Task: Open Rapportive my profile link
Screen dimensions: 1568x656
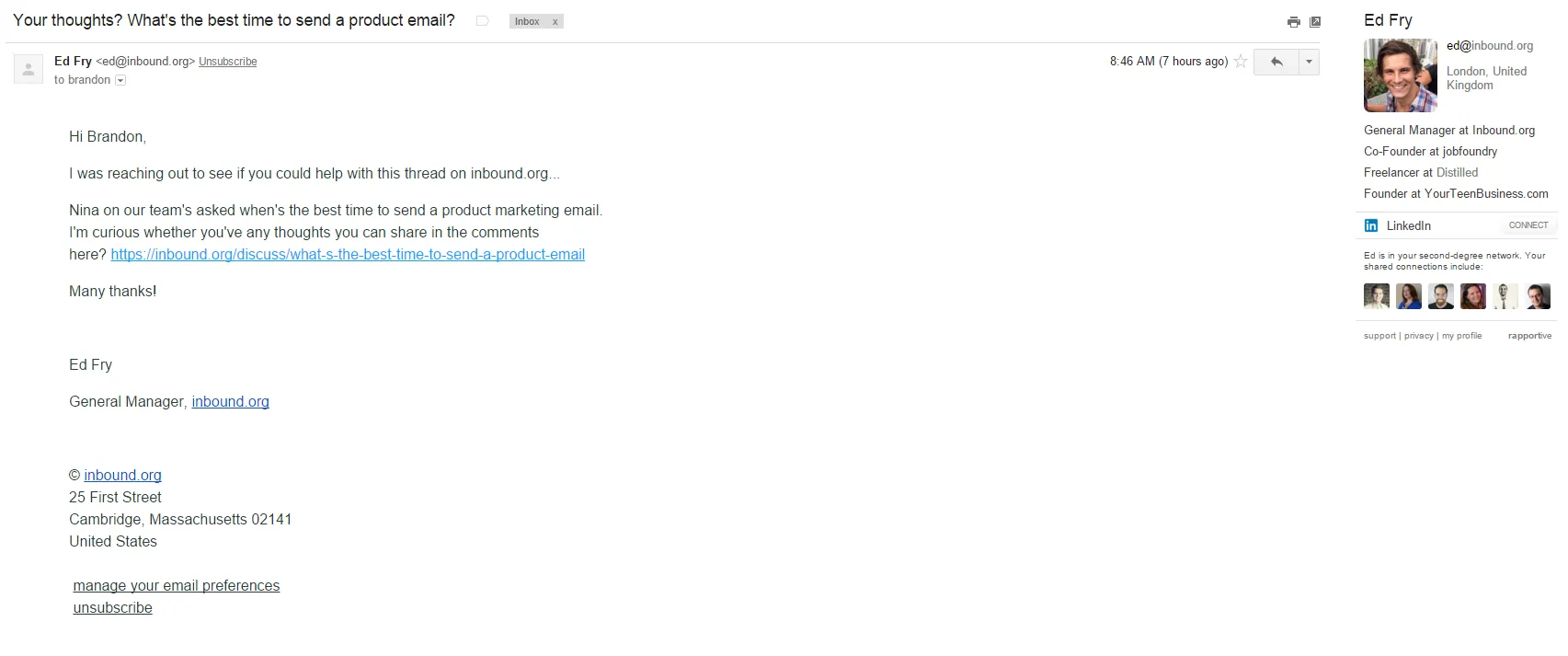Action: pyautogui.click(x=1462, y=336)
